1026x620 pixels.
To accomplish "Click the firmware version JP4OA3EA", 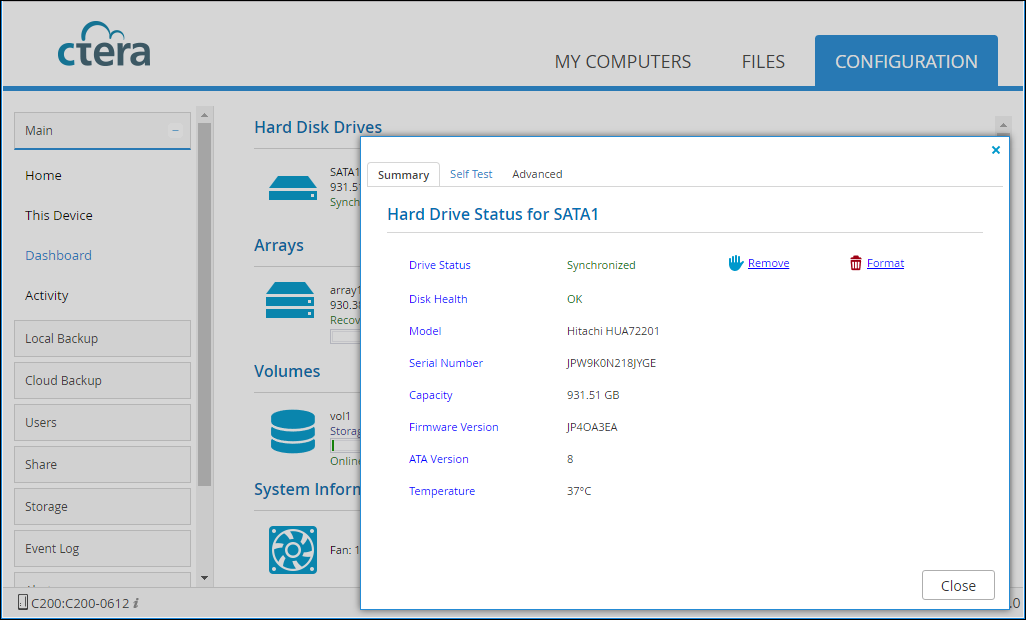I will pyautogui.click(x=592, y=427).
